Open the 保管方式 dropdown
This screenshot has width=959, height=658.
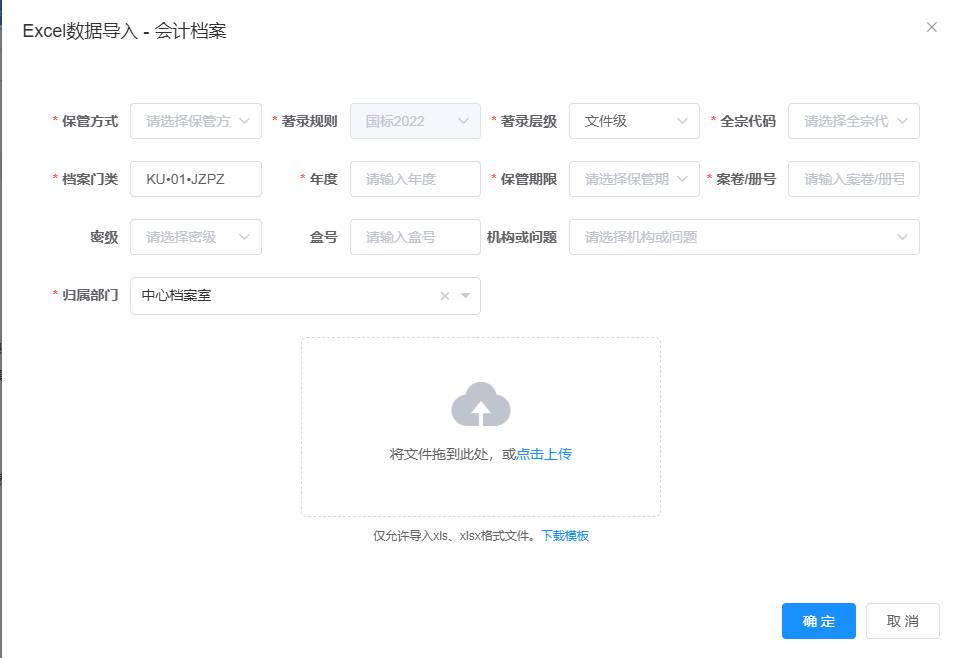pyautogui.click(x=196, y=121)
